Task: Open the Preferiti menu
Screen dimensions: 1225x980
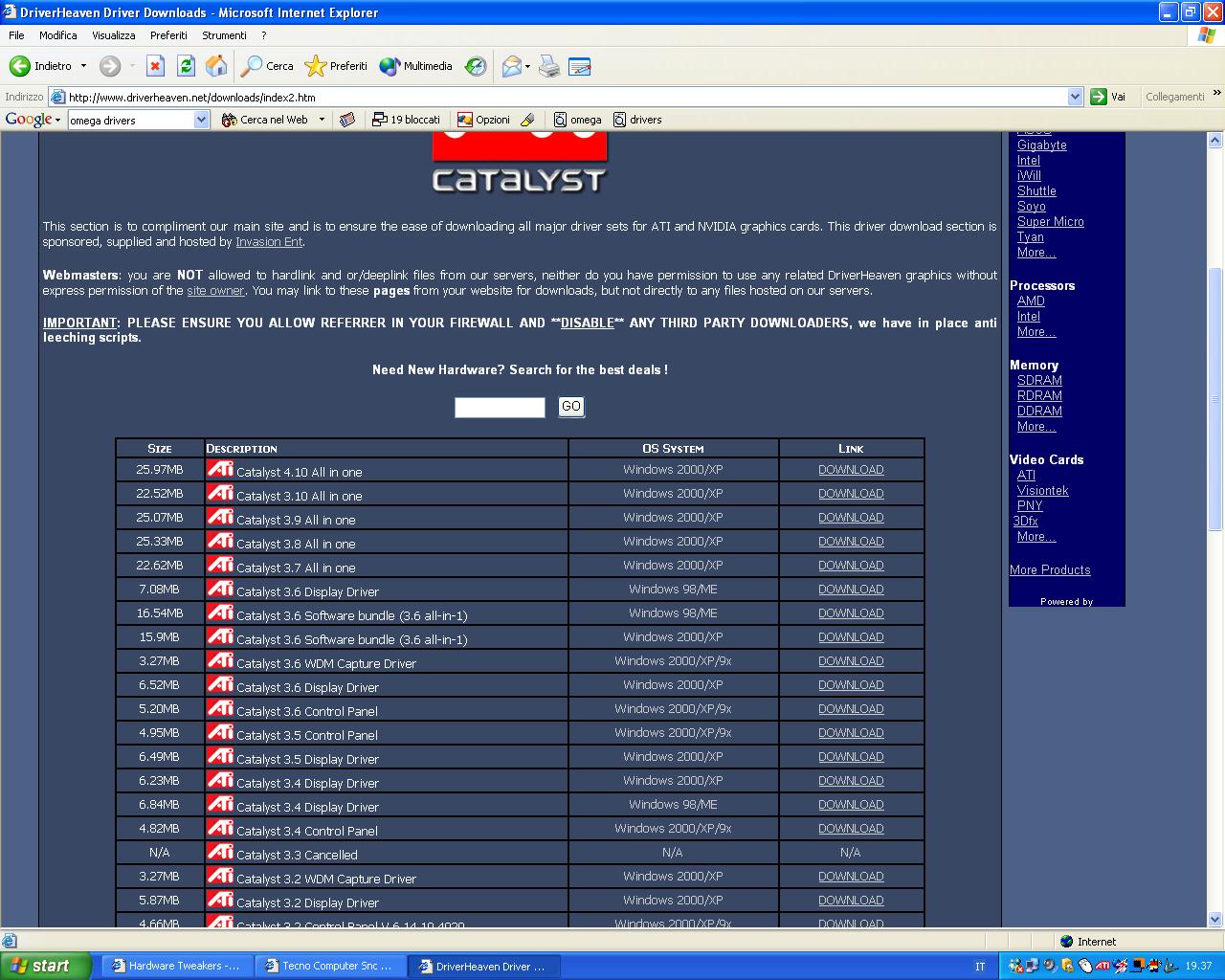Action: pos(168,35)
